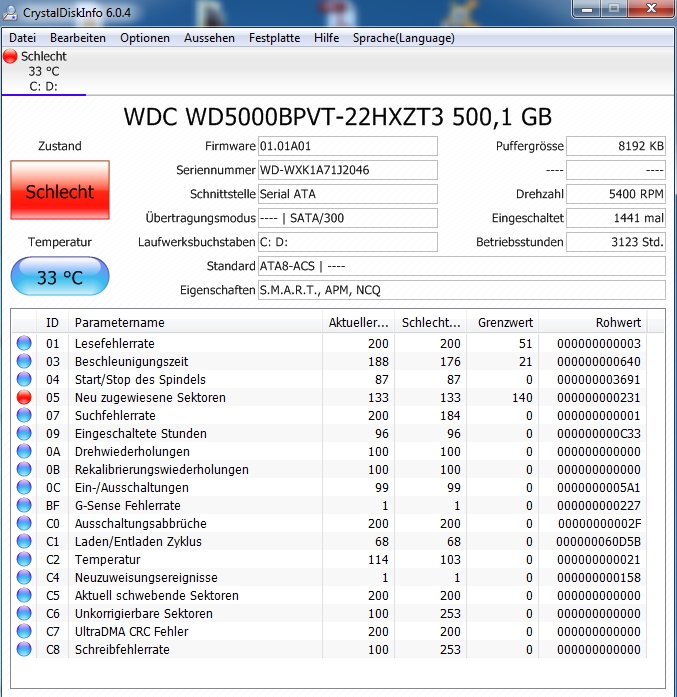
Task: Click the CrystalDiskInfo title bar app icon
Action: point(11,12)
